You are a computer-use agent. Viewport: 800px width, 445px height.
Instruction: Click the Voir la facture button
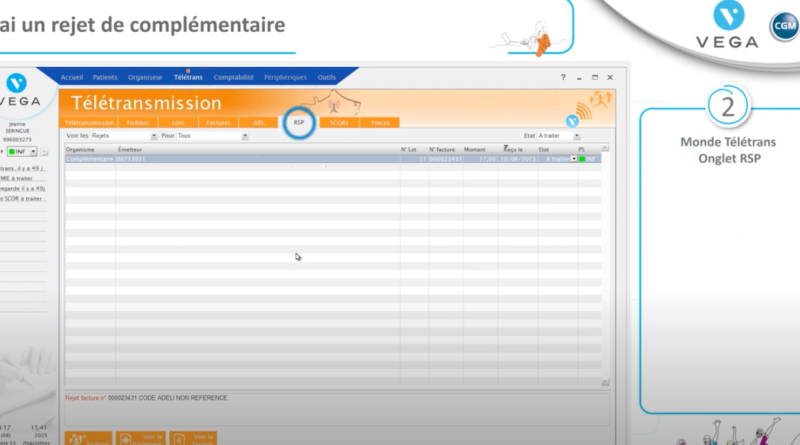[193, 438]
